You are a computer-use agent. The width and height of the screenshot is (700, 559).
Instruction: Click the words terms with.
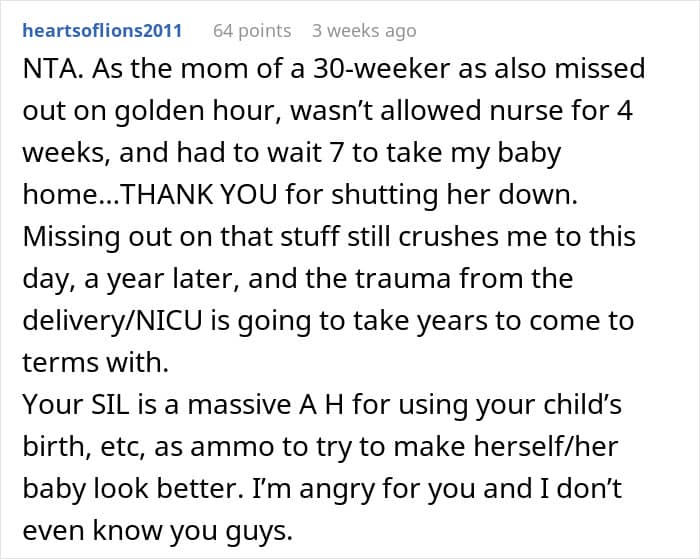click(x=95, y=363)
